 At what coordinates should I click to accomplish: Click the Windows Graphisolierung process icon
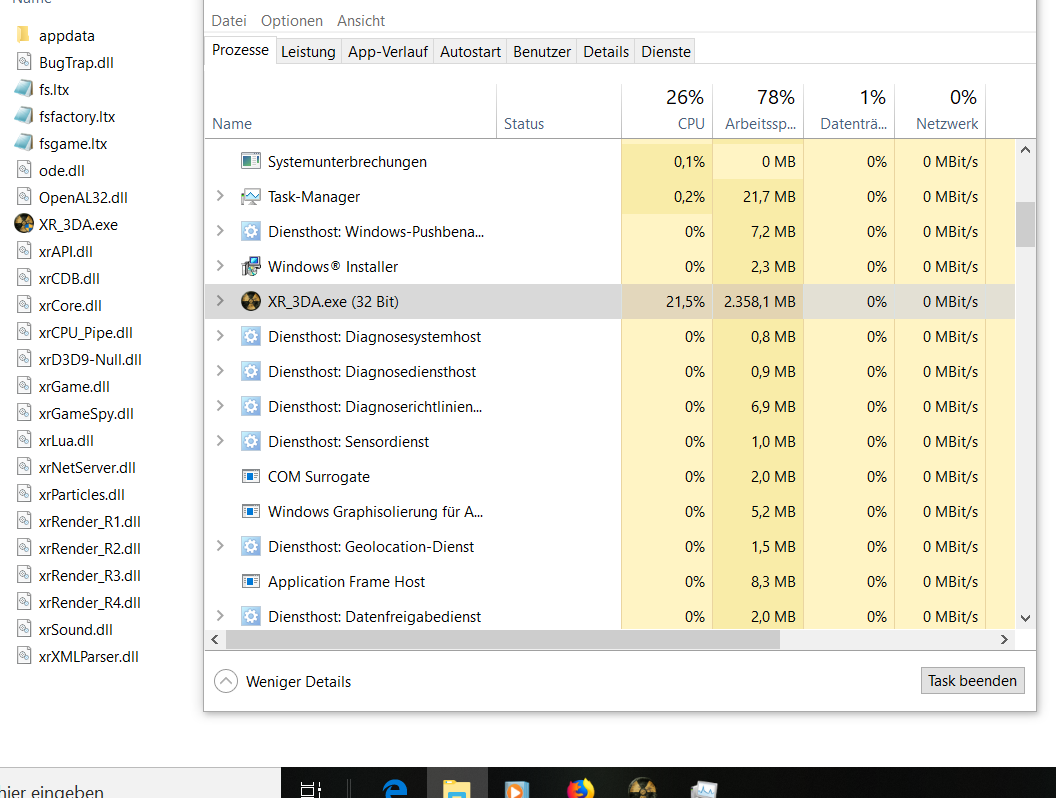[251, 512]
